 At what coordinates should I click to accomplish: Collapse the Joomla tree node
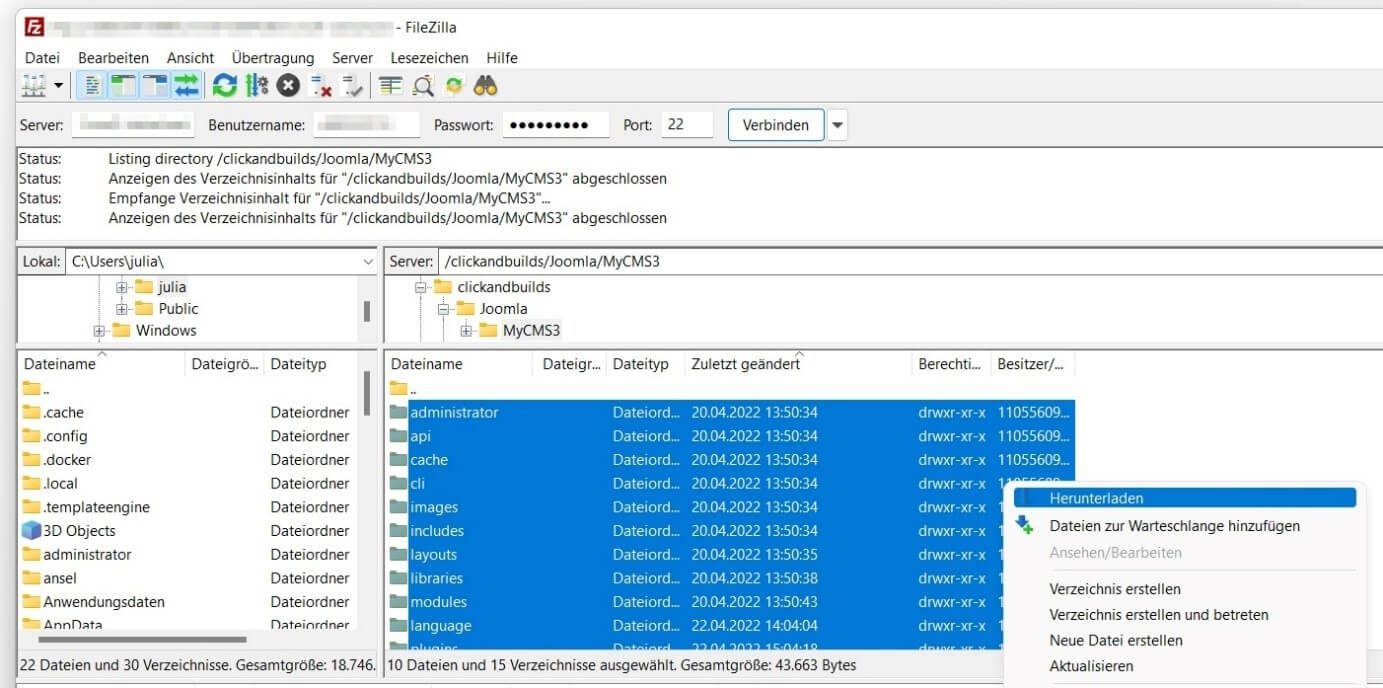click(x=444, y=309)
